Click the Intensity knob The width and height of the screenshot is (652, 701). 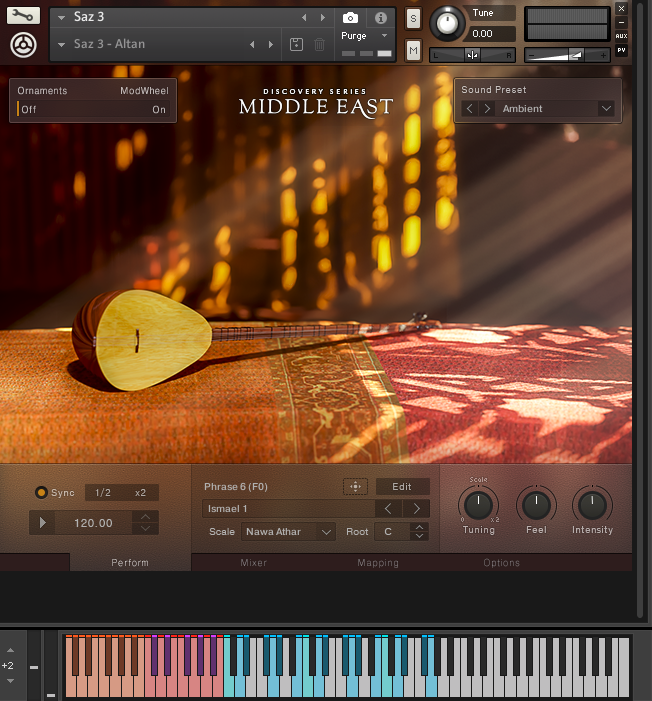[592, 505]
